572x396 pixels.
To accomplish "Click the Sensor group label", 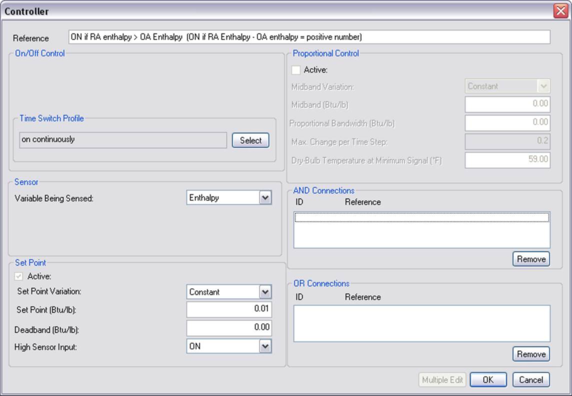I will [x=26, y=182].
